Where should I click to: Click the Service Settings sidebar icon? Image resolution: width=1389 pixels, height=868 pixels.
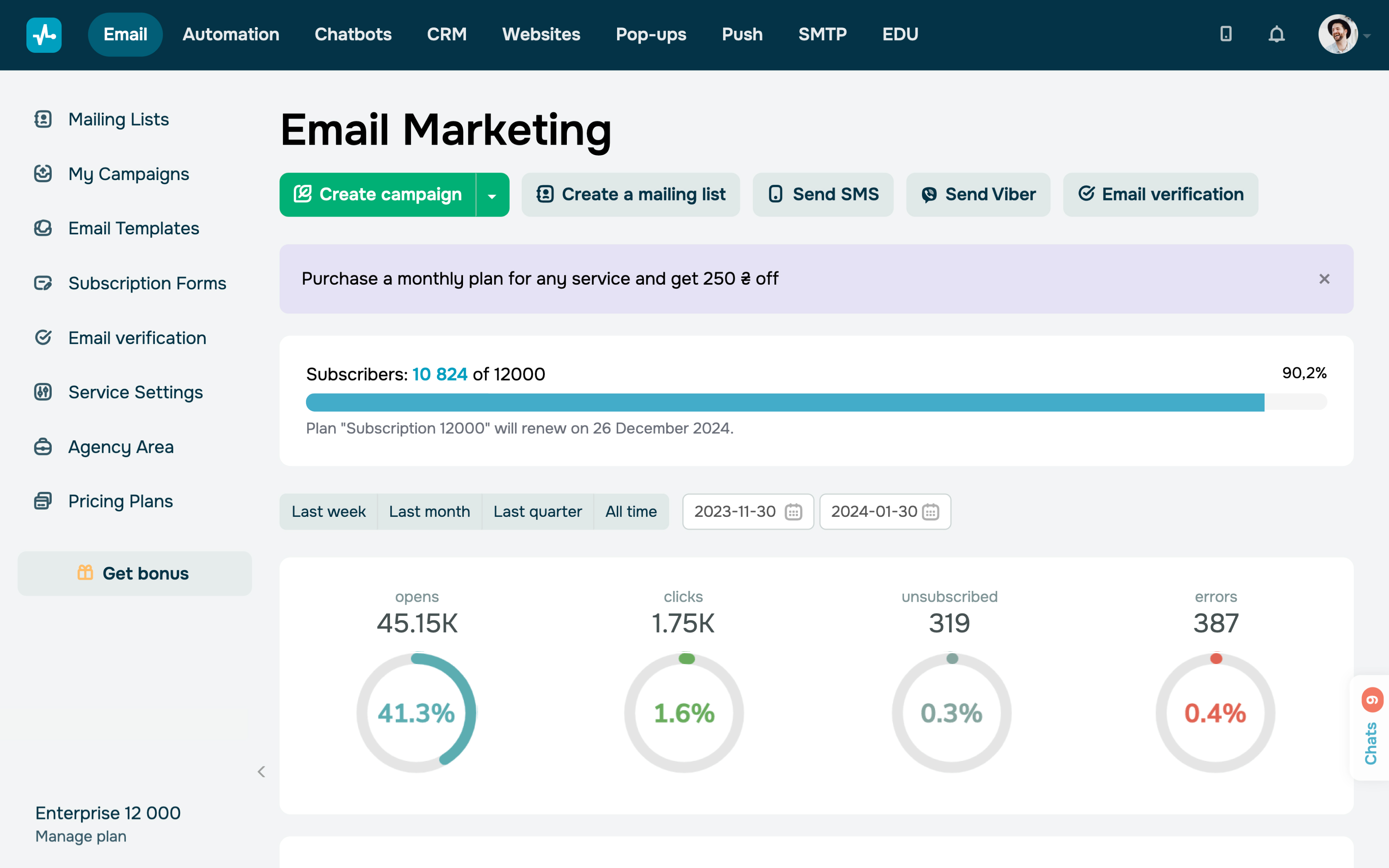(43, 392)
